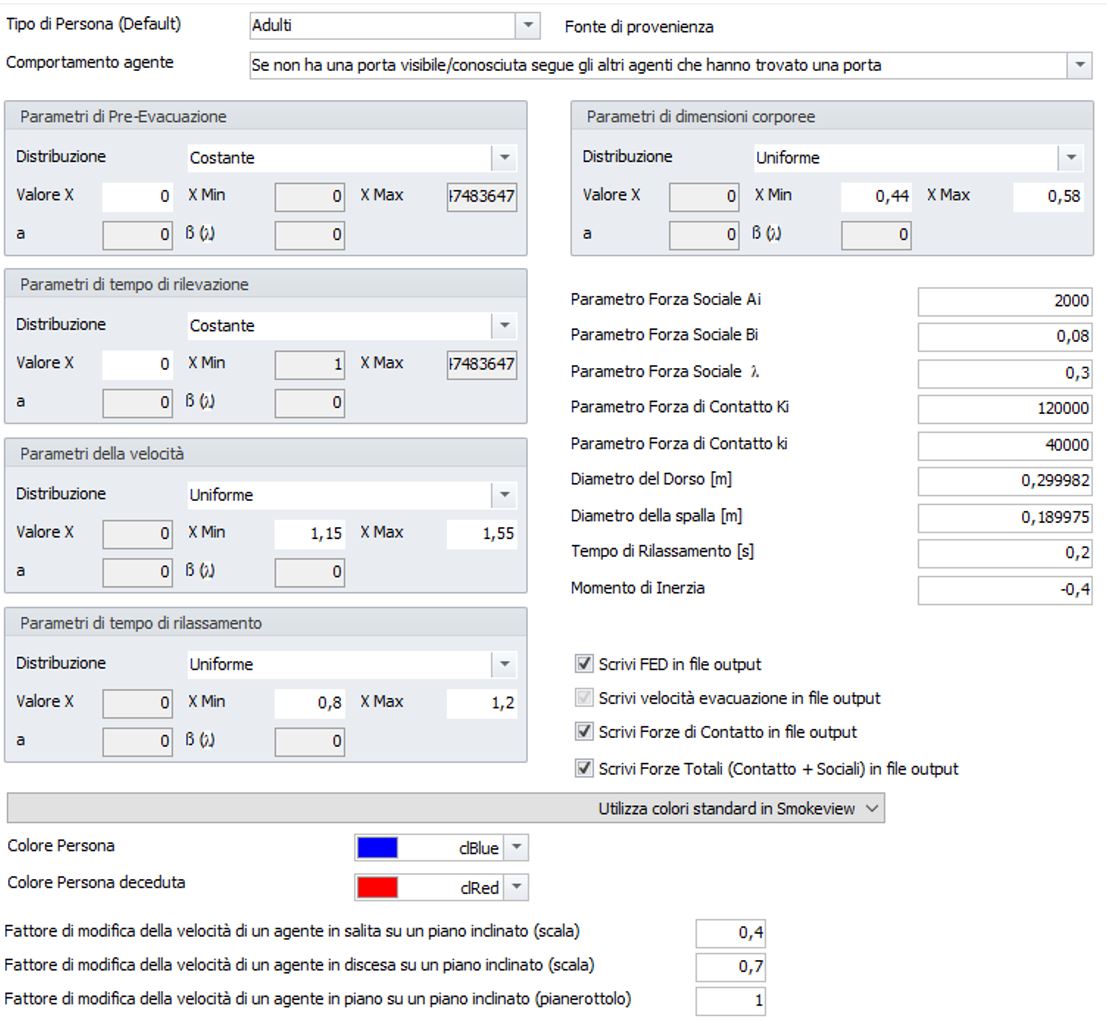Toggle Scrivi Forze Totali in file output
1107x1022 pixels.
[x=584, y=769]
